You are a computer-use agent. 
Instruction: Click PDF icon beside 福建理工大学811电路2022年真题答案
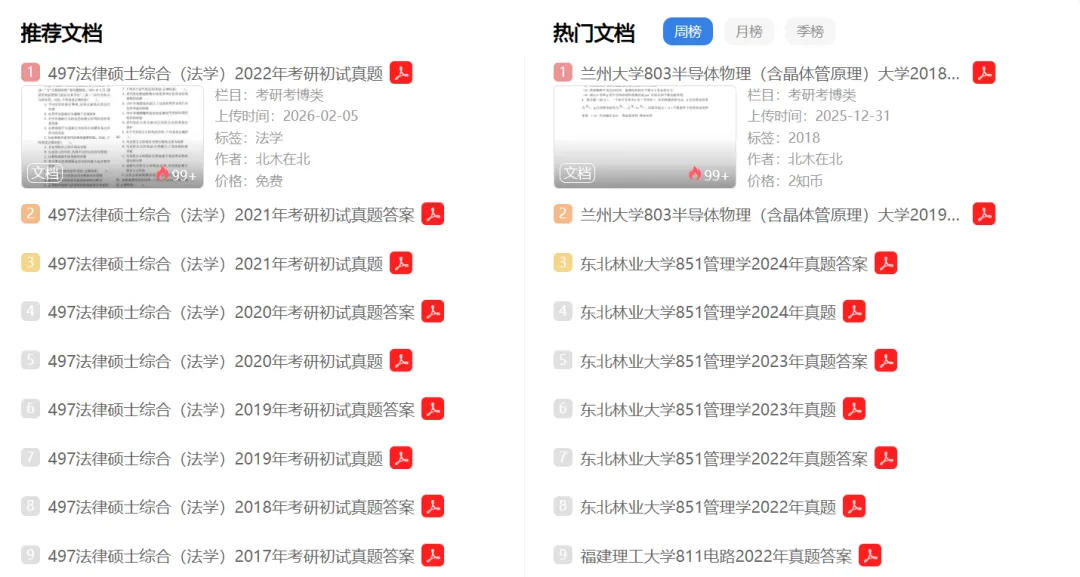870,556
